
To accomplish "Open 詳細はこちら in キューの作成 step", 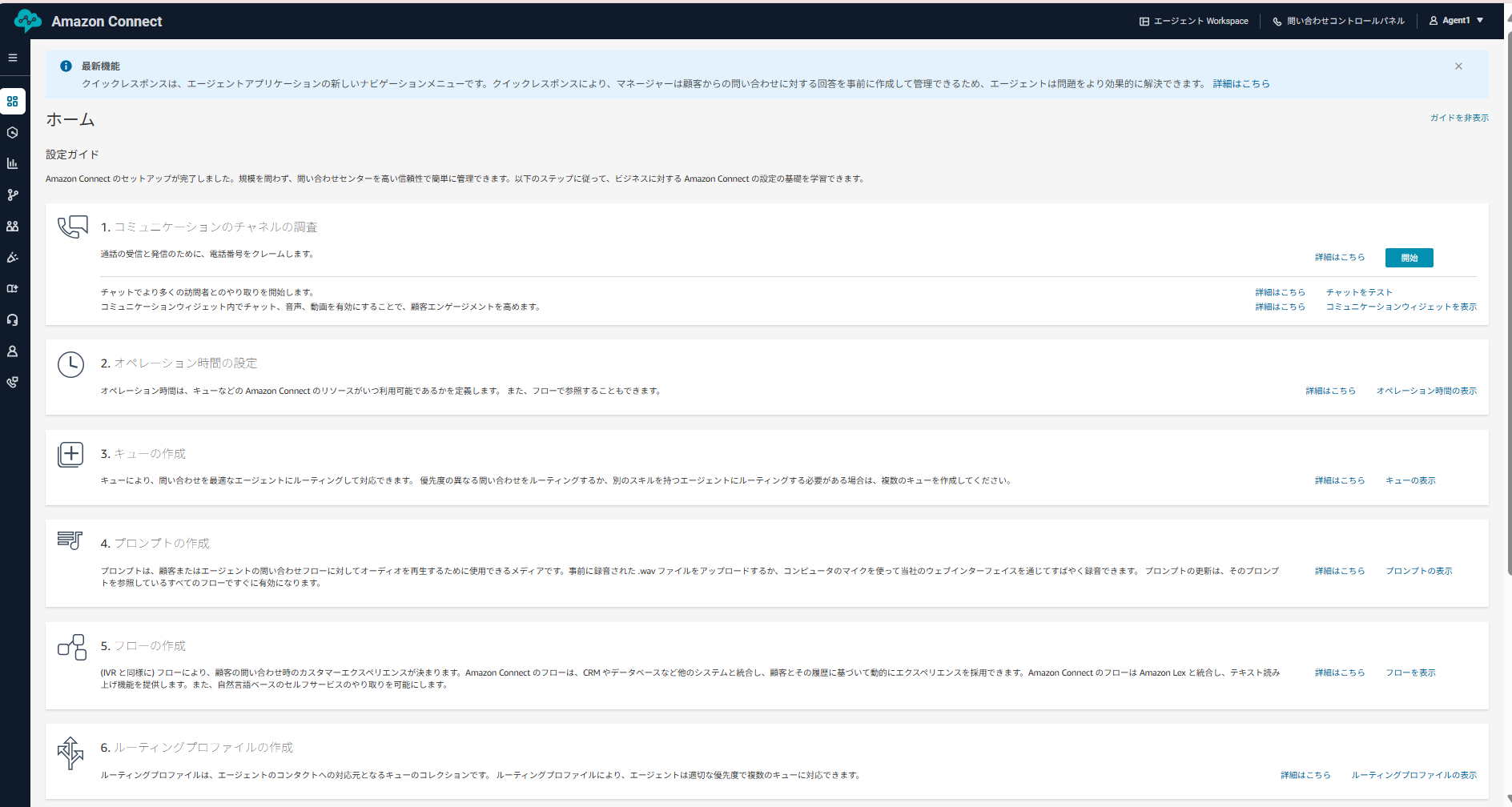I will (1340, 480).
